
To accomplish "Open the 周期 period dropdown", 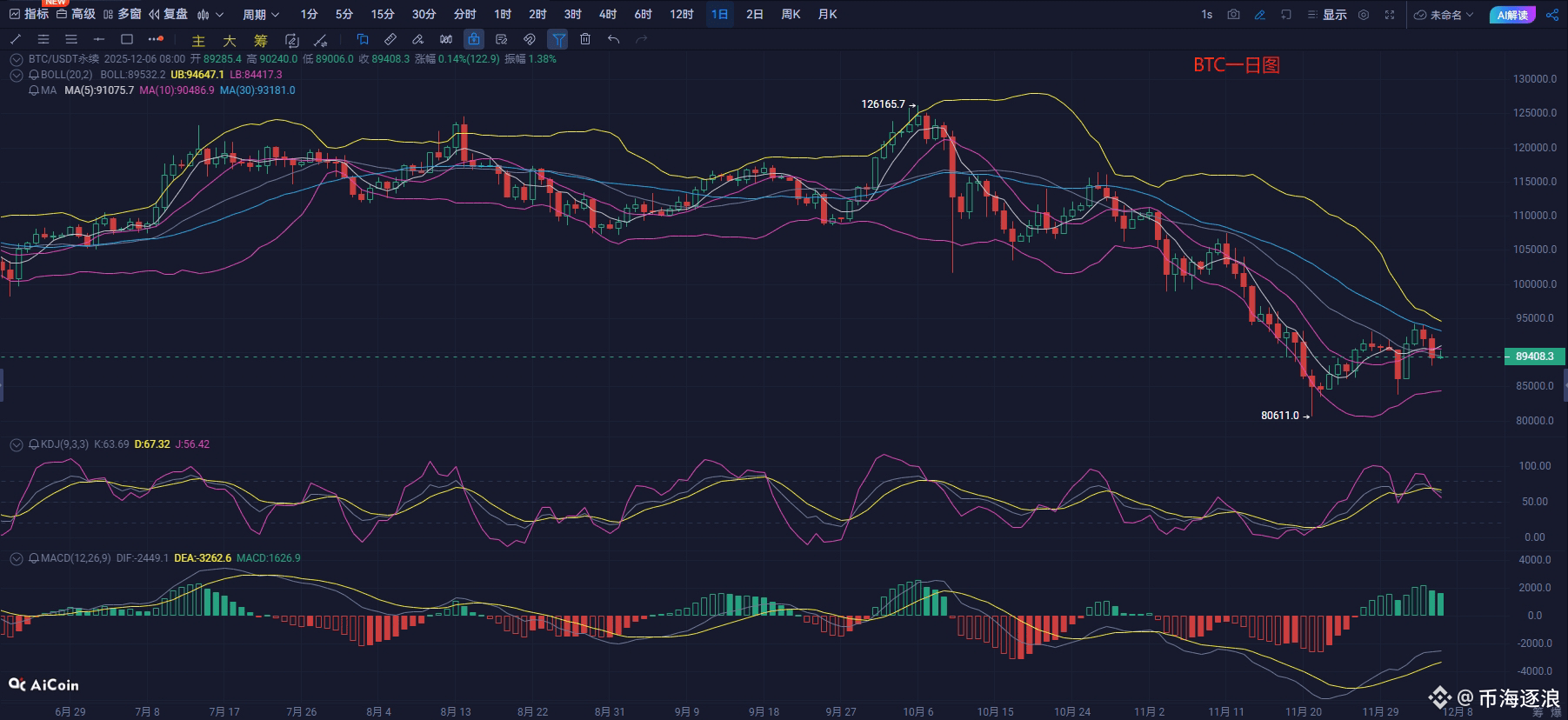I will pos(260,15).
